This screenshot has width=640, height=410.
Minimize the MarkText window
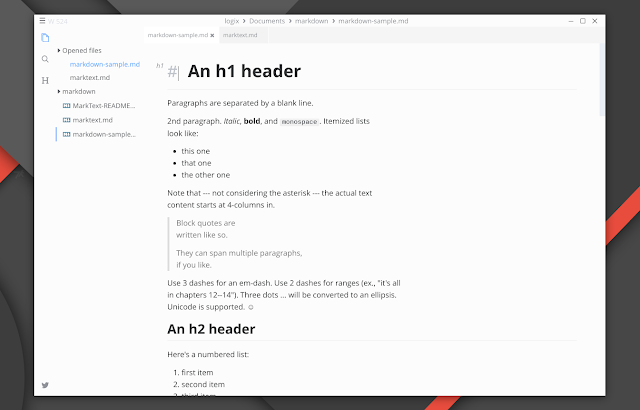[x=571, y=21]
